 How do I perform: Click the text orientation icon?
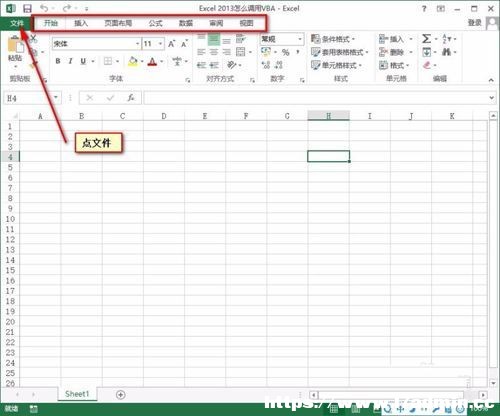click(232, 64)
